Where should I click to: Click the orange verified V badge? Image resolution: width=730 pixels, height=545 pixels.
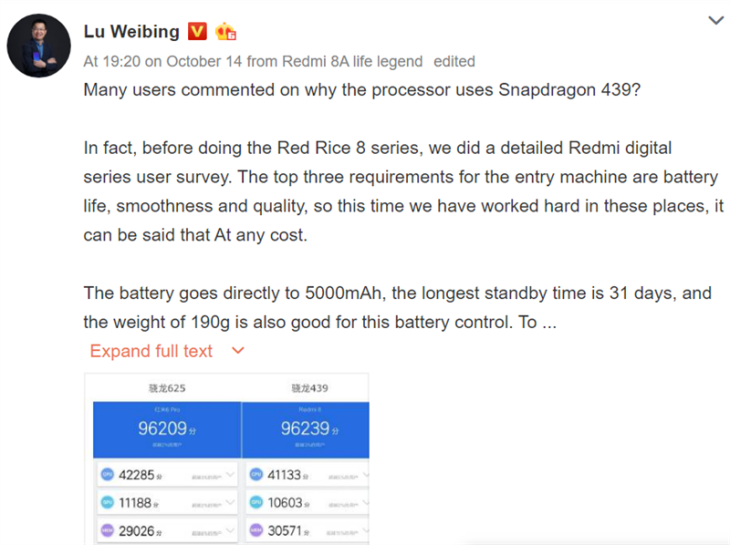click(198, 32)
